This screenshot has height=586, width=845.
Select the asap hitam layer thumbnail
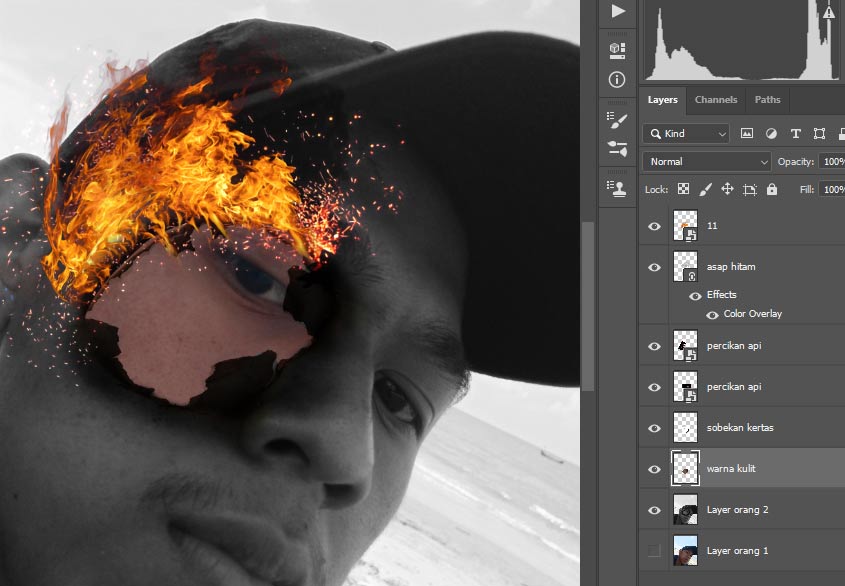pos(685,266)
